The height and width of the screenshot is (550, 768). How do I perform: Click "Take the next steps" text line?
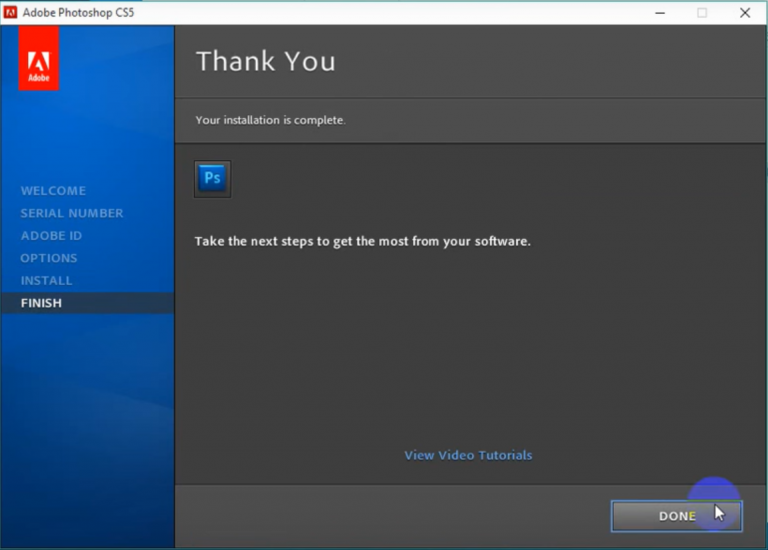coord(362,241)
